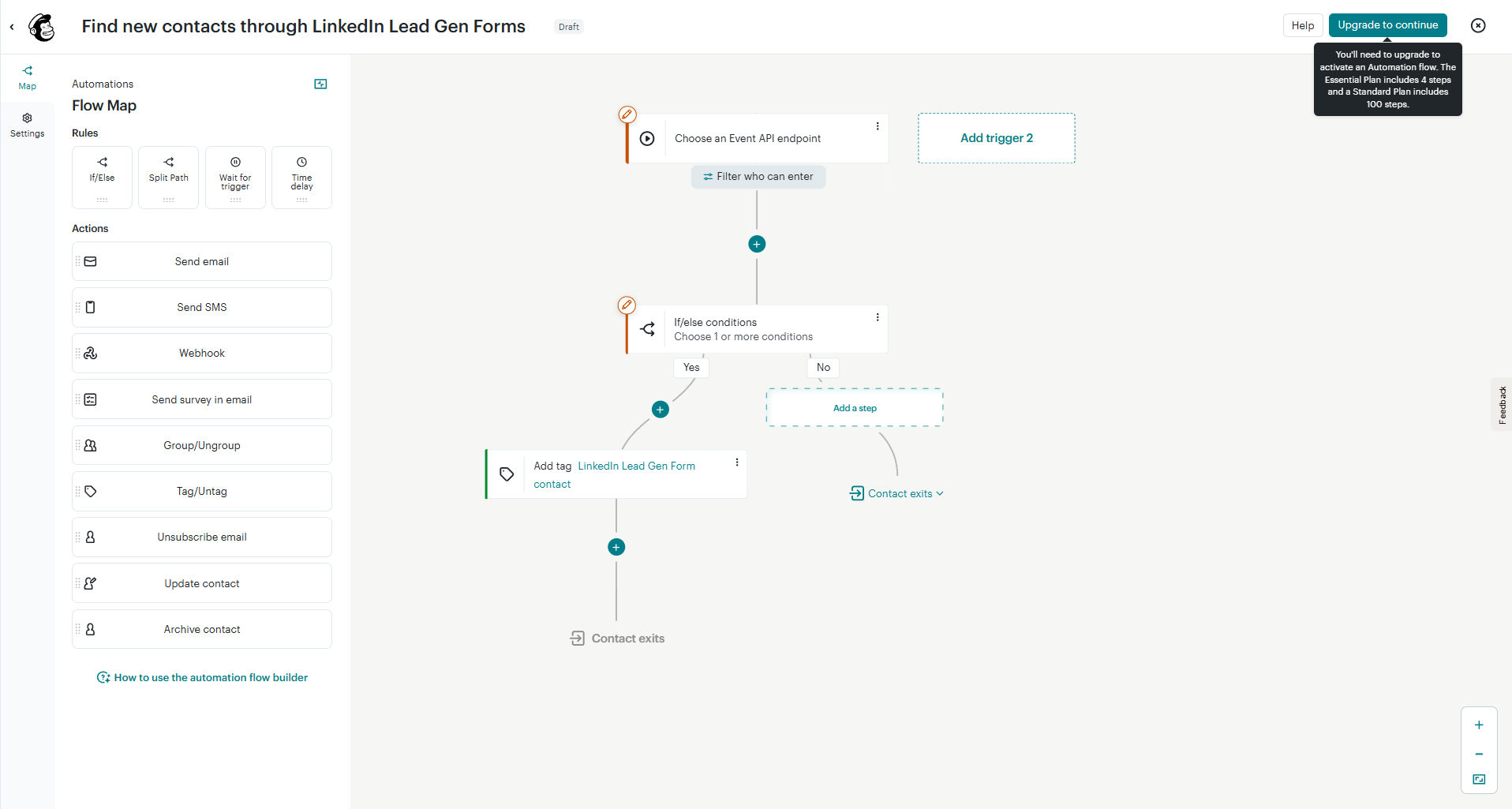Open the Add tag step three-dot menu
The image size is (1512, 809).
coord(737,463)
